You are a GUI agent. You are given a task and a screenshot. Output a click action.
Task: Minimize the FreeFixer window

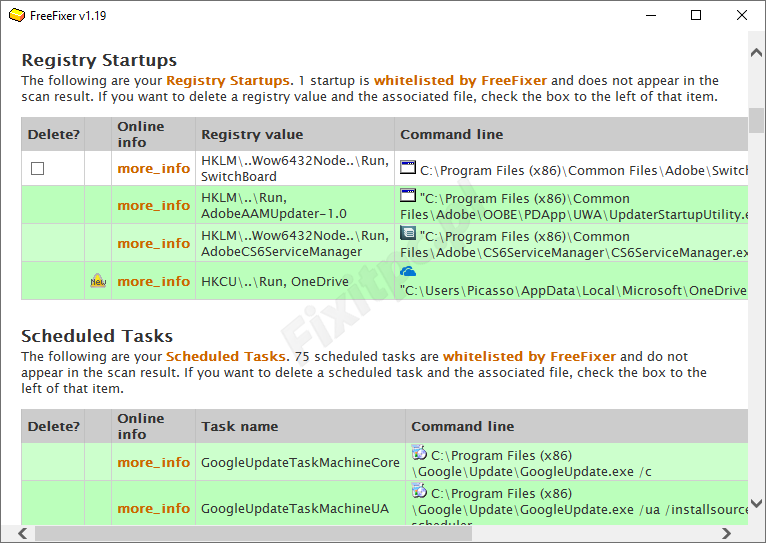pos(651,15)
